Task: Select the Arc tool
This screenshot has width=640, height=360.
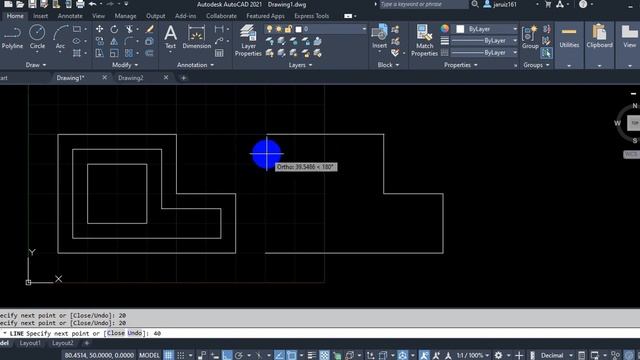Action: click(60, 37)
